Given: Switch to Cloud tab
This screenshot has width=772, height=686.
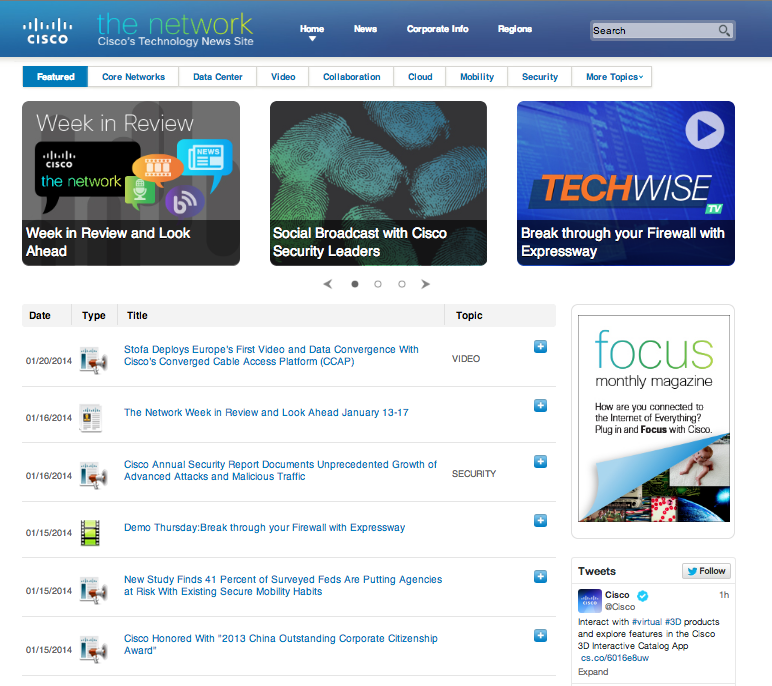Looking at the screenshot, I should (x=420, y=77).
